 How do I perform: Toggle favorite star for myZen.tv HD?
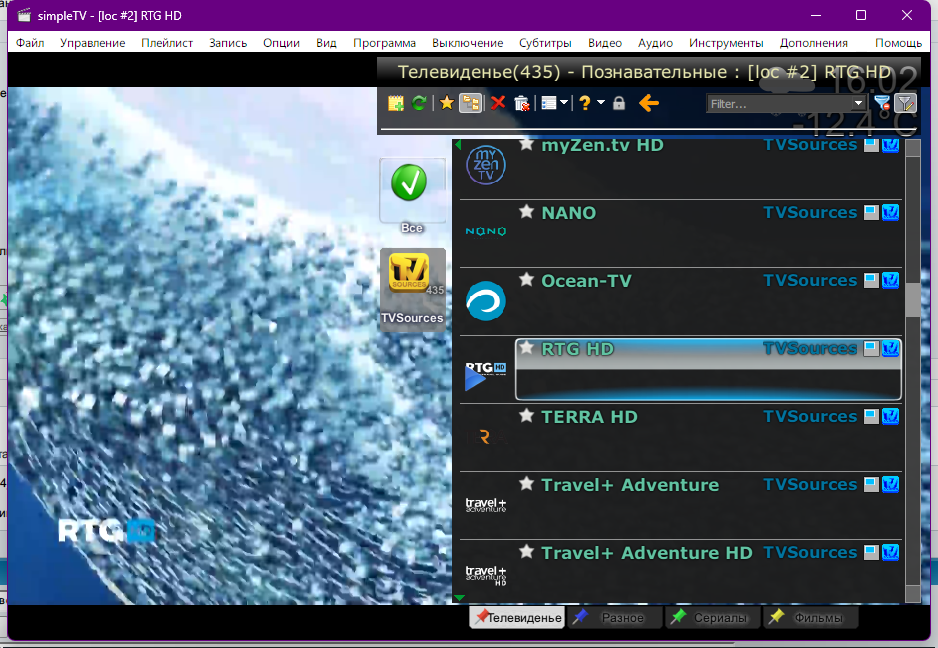pyautogui.click(x=526, y=144)
